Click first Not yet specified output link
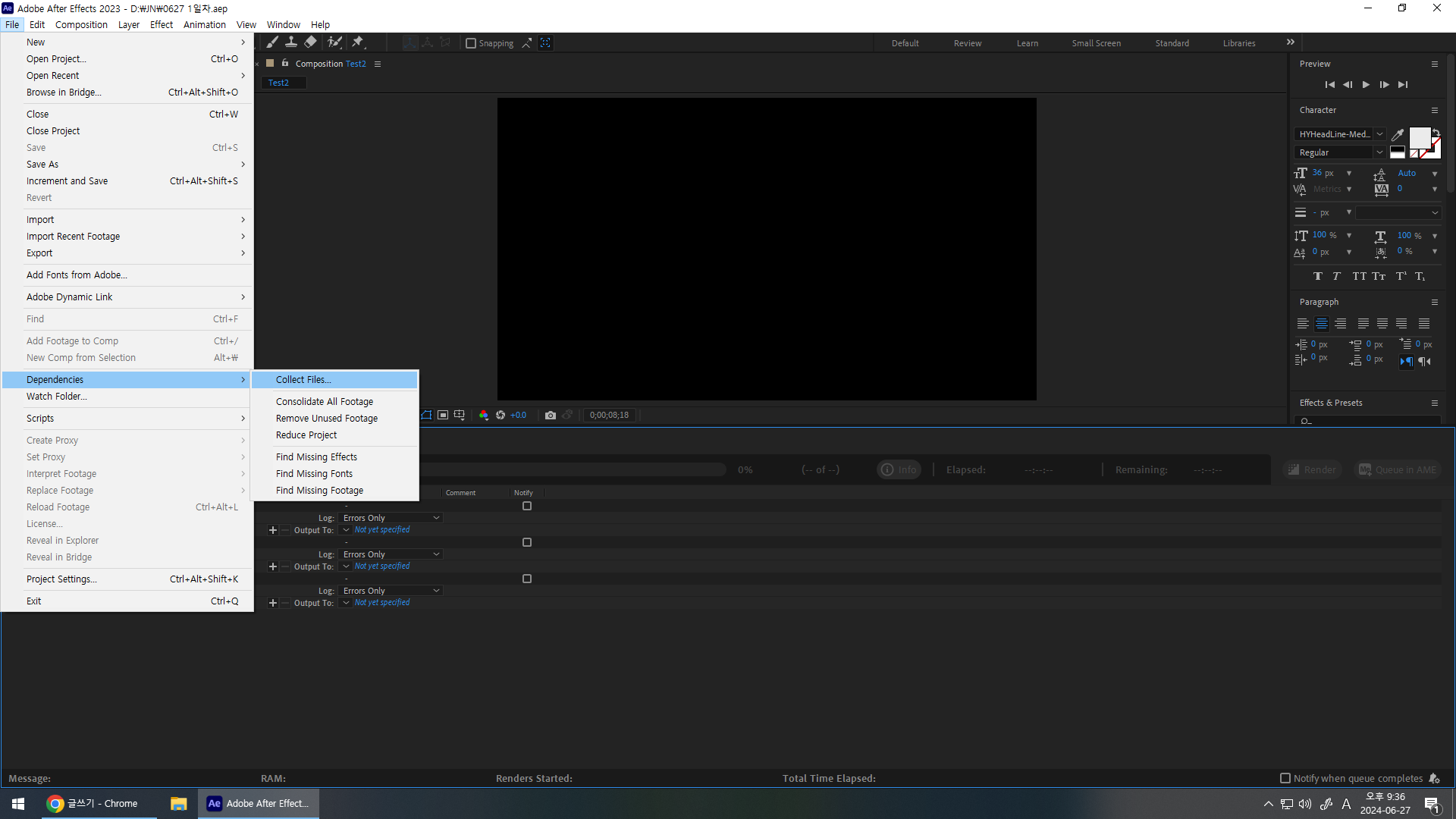This screenshot has height=819, width=1456. pyautogui.click(x=382, y=530)
